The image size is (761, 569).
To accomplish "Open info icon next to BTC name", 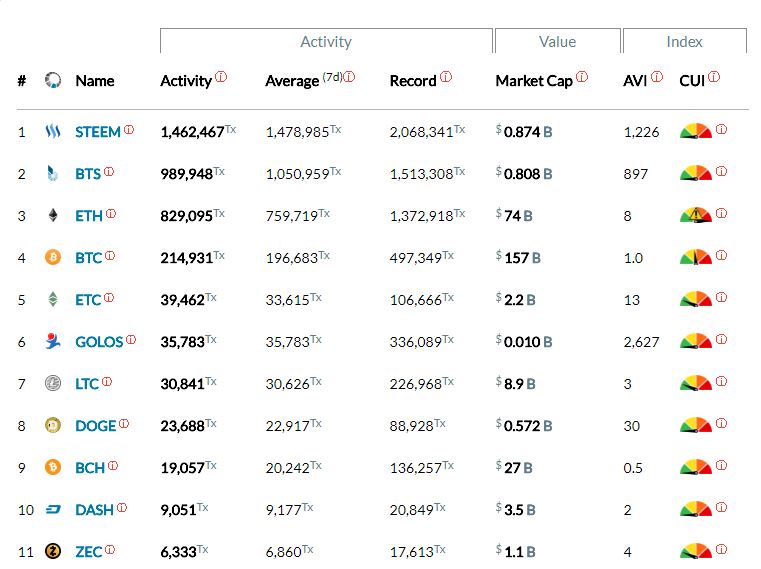I will pos(110,255).
